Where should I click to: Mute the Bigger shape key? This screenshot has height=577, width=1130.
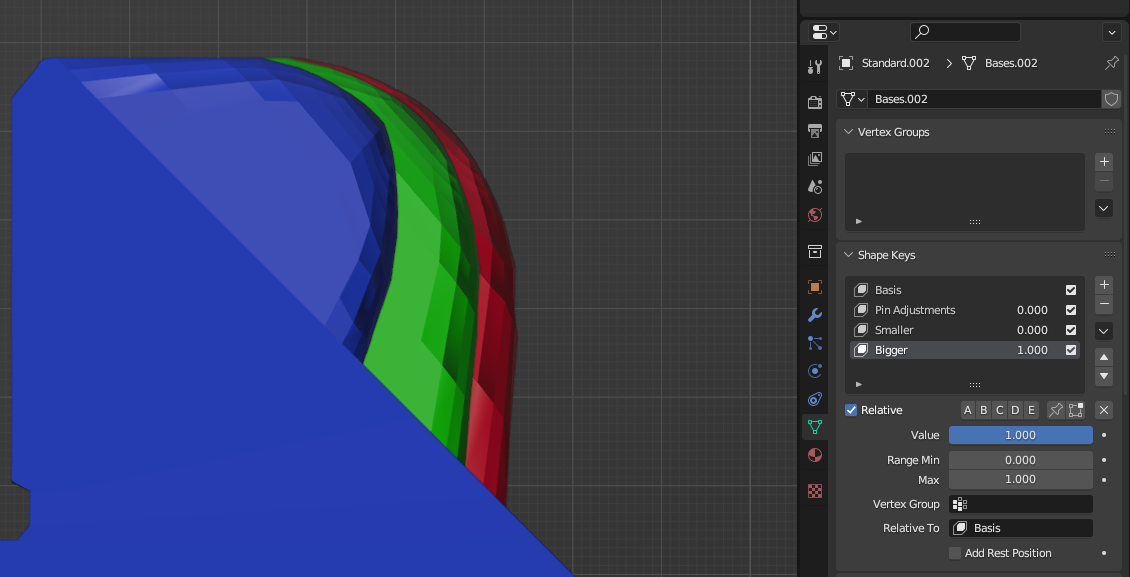[1071, 350]
